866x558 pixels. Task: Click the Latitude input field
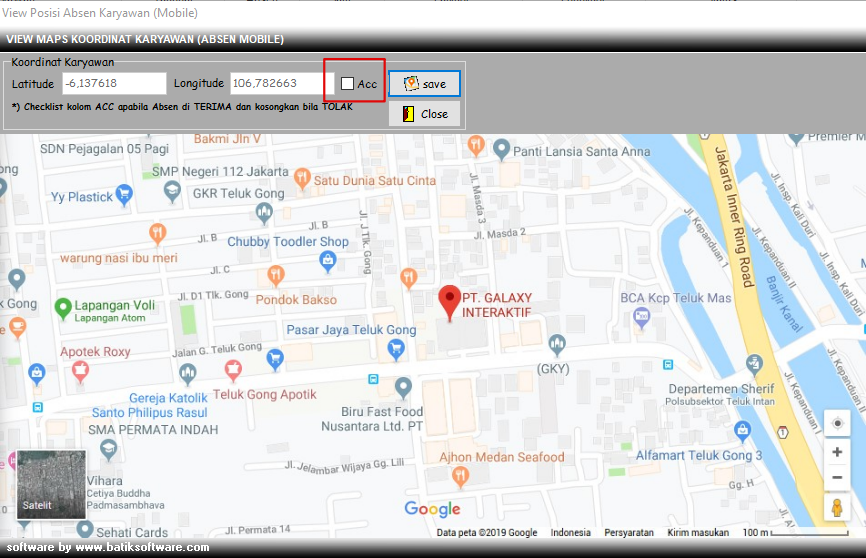(113, 84)
